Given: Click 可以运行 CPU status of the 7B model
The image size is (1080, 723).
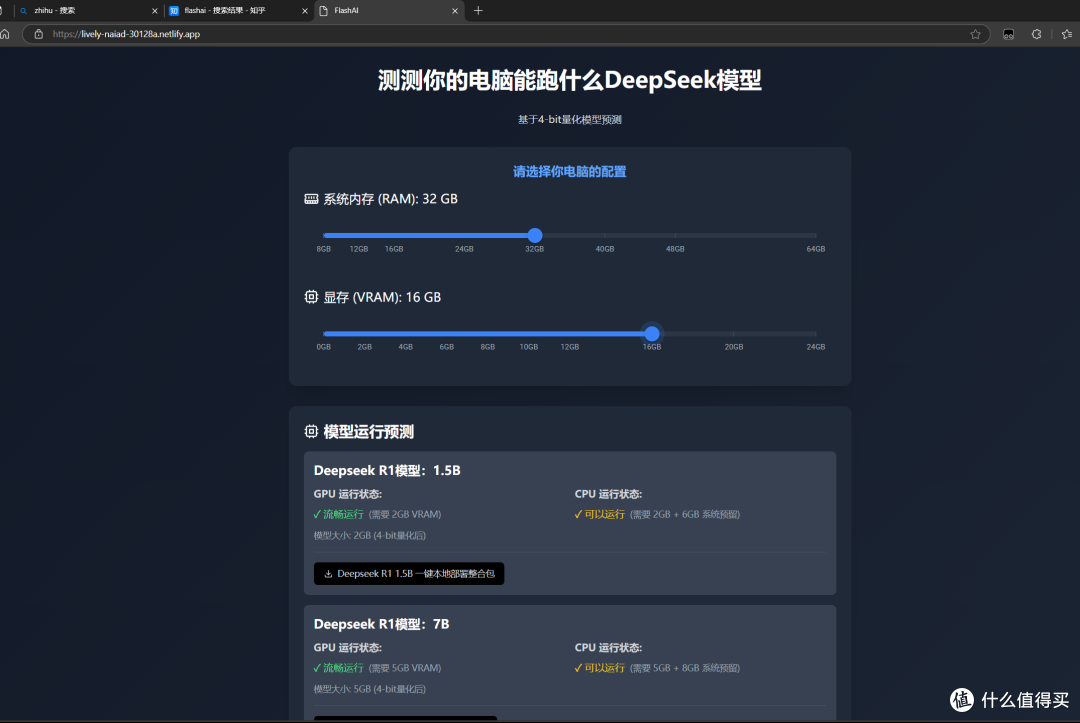Looking at the screenshot, I should click(x=600, y=668).
